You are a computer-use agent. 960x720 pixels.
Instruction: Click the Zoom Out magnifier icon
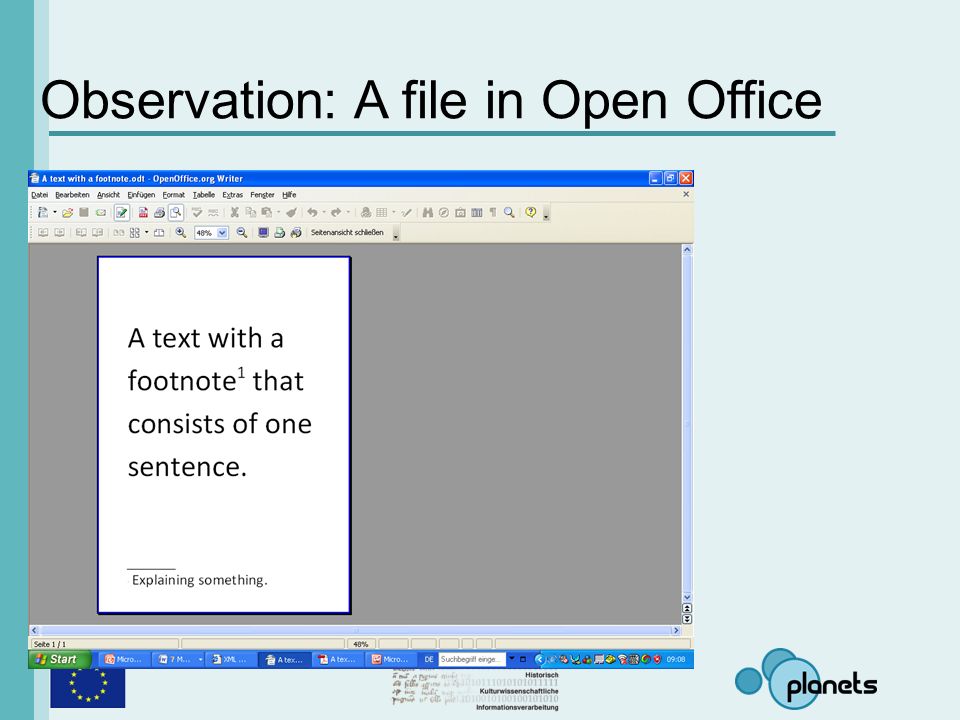(242, 233)
